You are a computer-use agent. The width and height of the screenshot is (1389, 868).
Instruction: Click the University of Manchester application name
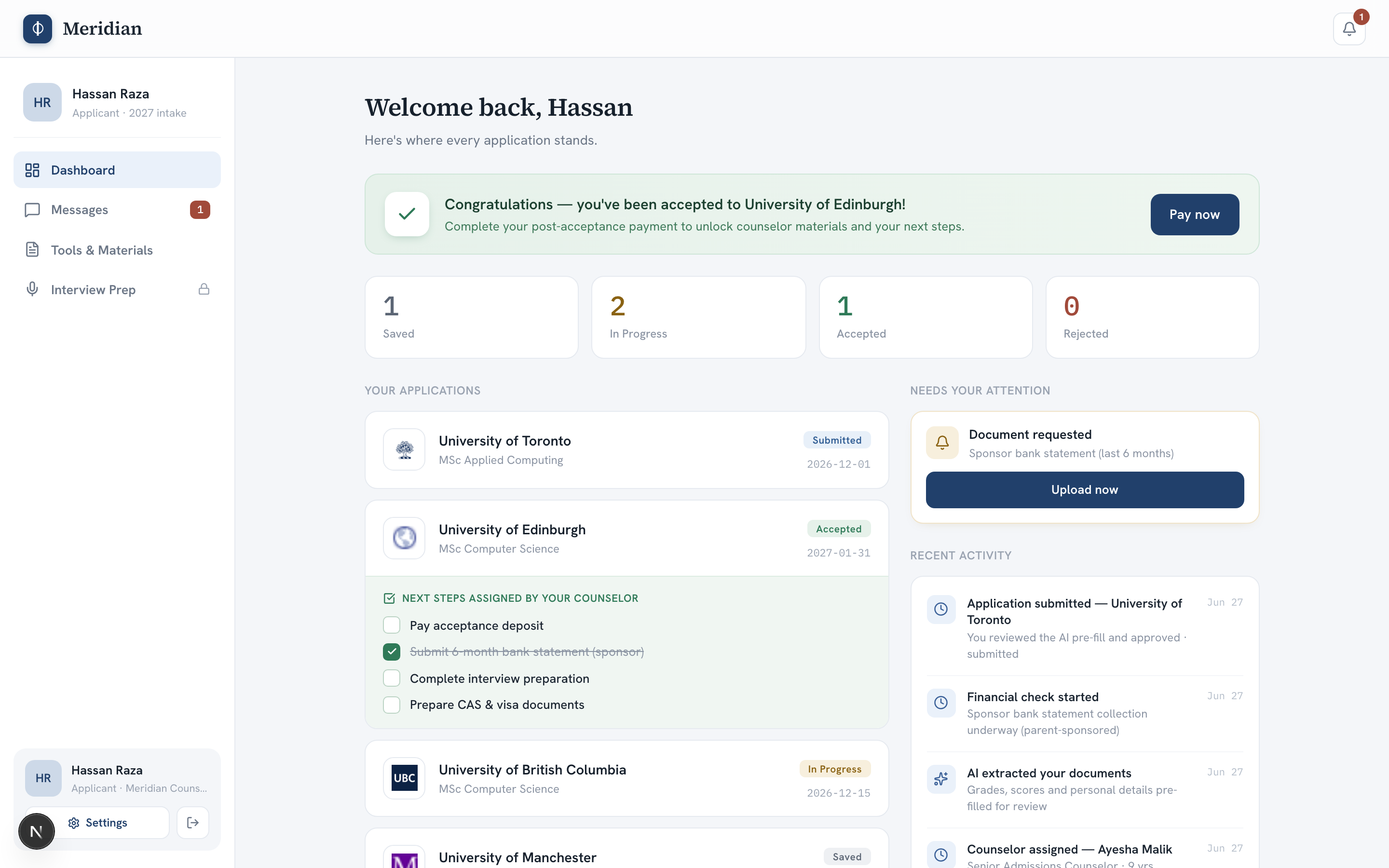point(517,857)
